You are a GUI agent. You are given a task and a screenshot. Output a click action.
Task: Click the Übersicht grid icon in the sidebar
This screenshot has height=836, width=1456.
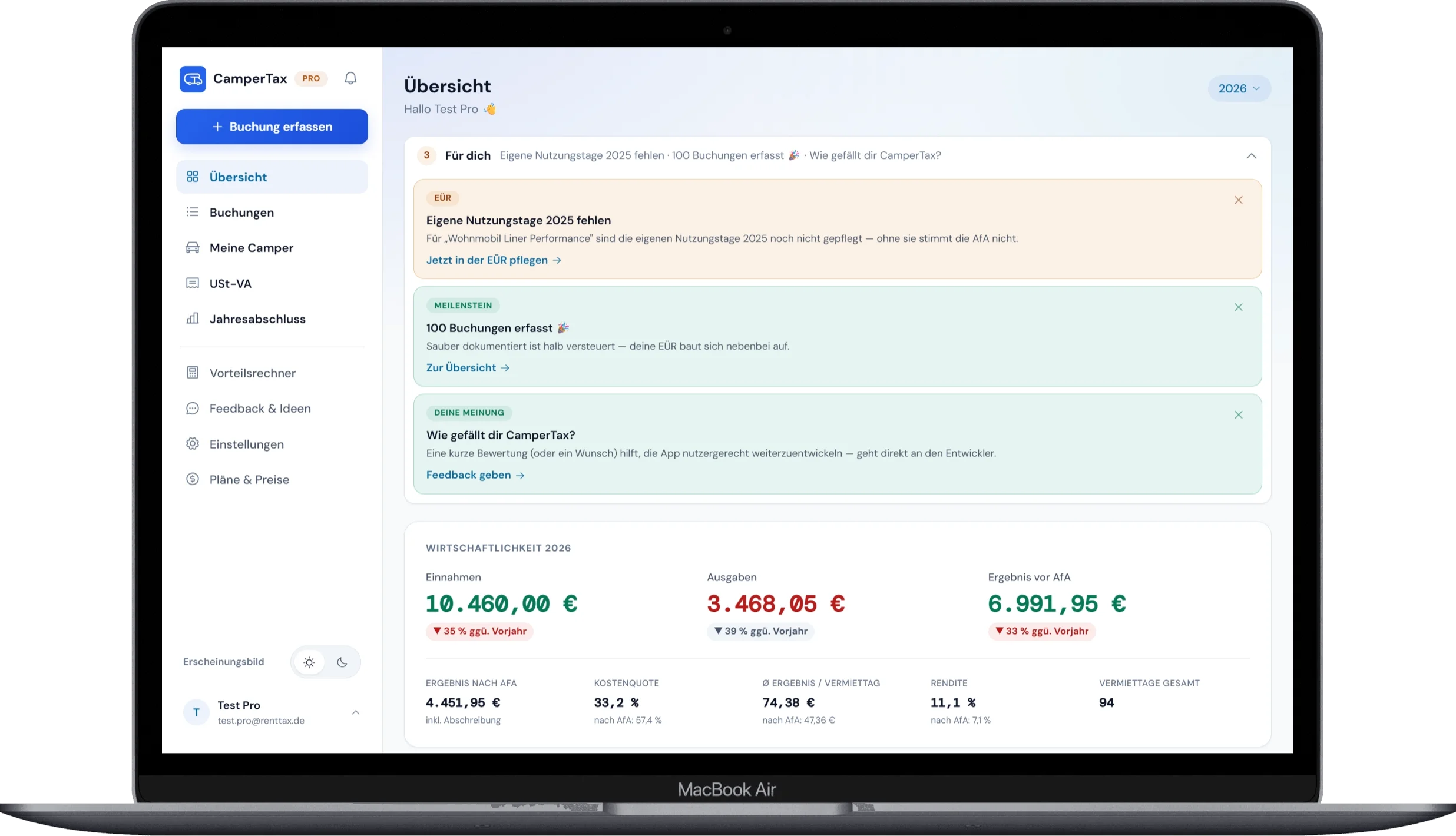[193, 177]
